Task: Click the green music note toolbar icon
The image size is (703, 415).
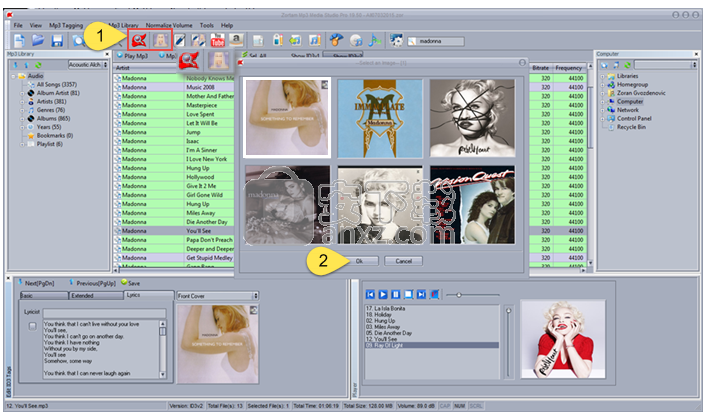Action: tap(375, 41)
